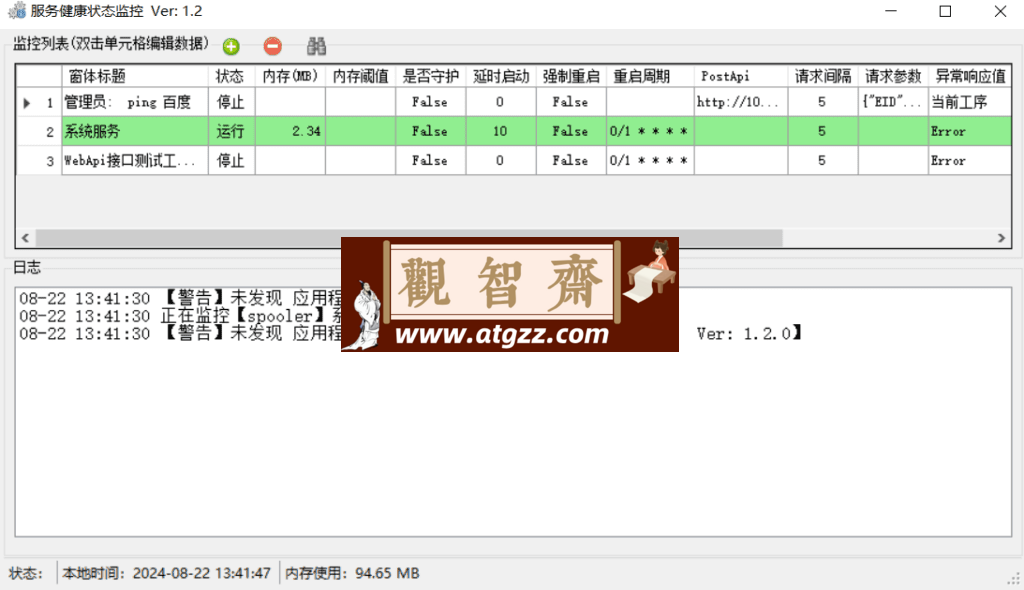Click the spooler log line in 日志
This screenshot has width=1024, height=590.
(180, 316)
